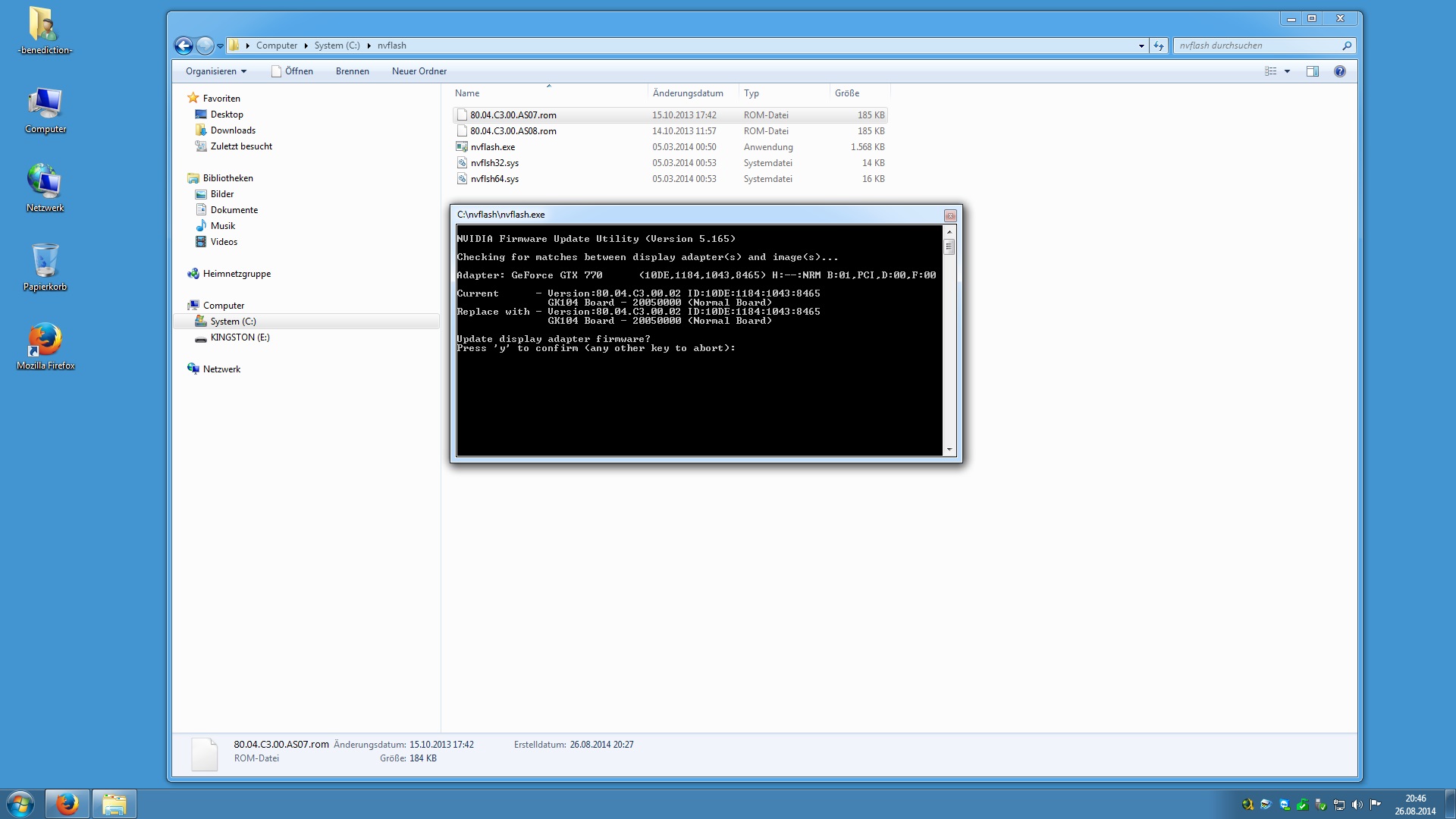
Task: Sort files by Änderungsdatum column header
Action: point(687,93)
